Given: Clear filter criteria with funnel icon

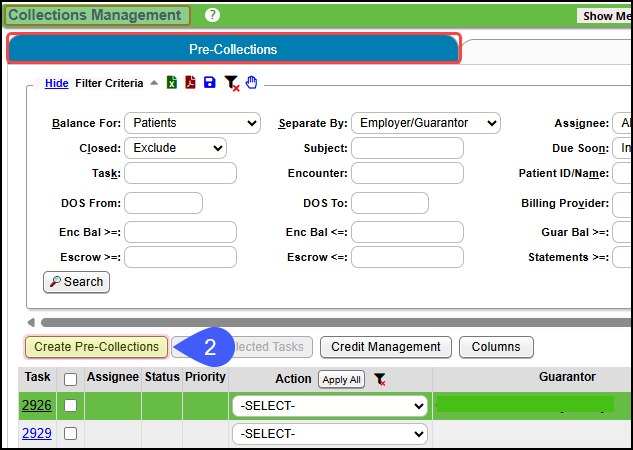Looking at the screenshot, I should (231, 84).
